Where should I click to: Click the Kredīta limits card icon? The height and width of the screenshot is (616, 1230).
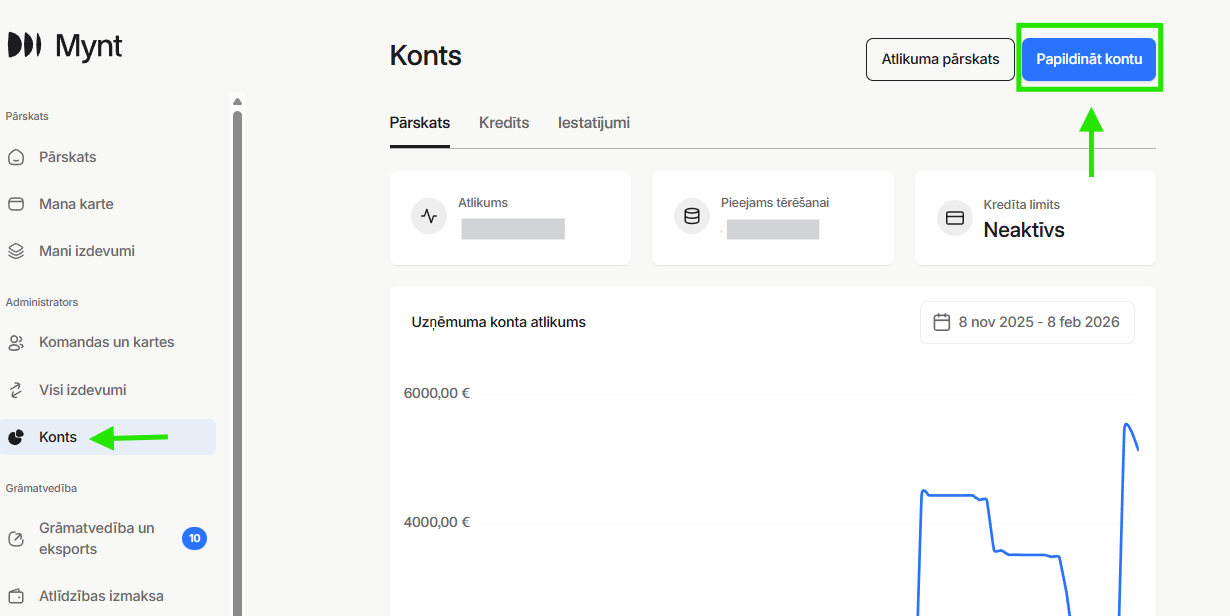coord(954,216)
